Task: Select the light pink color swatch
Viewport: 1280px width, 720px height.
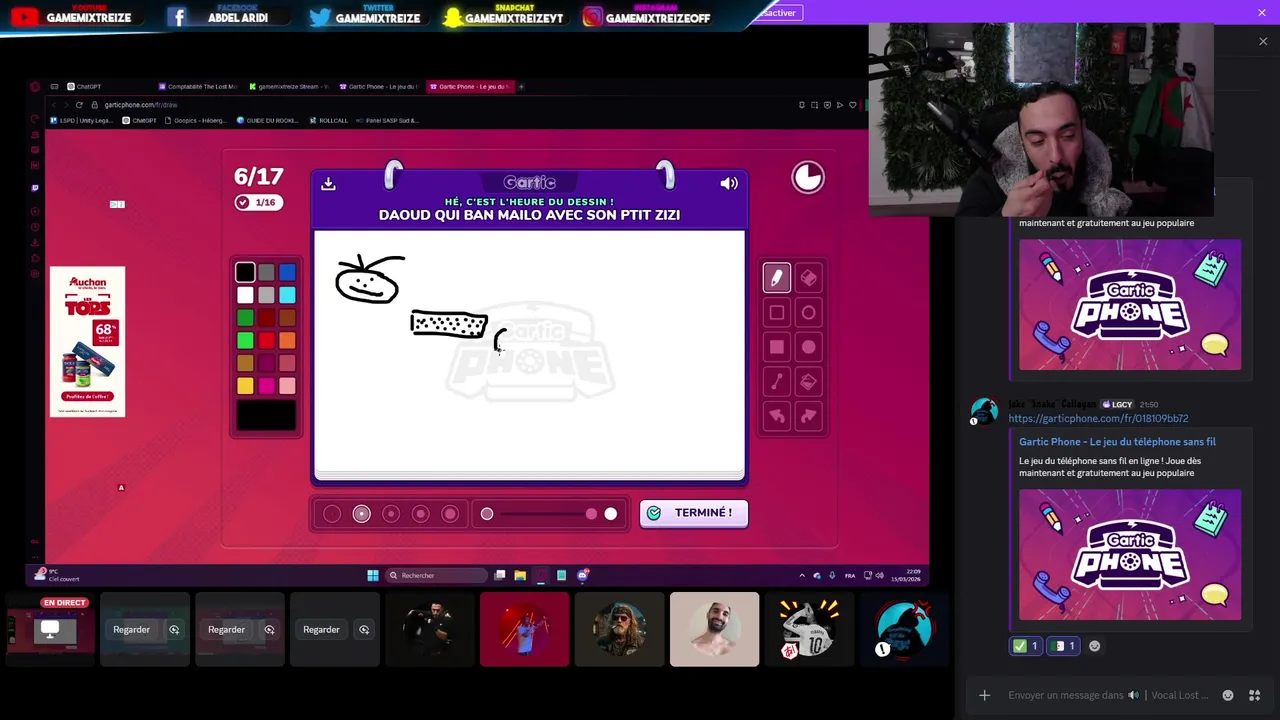Action: coord(288,386)
